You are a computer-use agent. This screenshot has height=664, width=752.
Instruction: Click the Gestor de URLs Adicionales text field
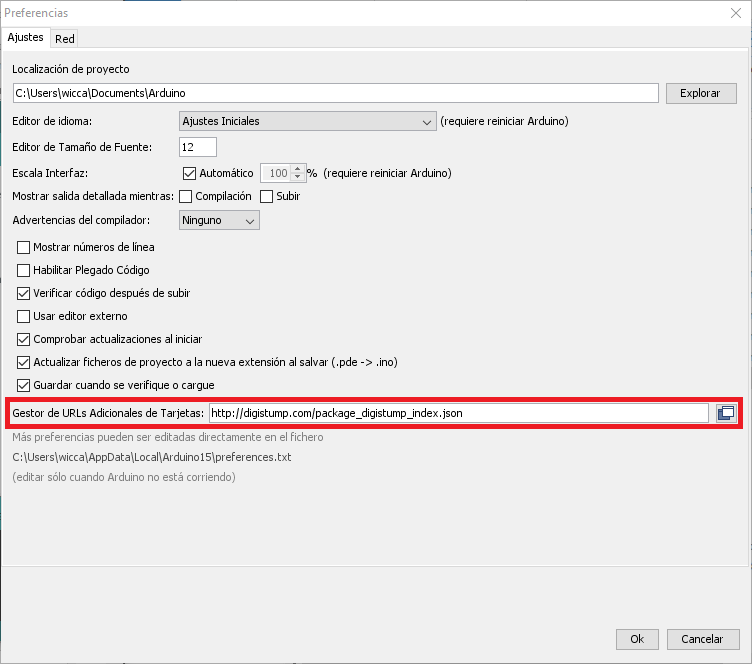(459, 412)
